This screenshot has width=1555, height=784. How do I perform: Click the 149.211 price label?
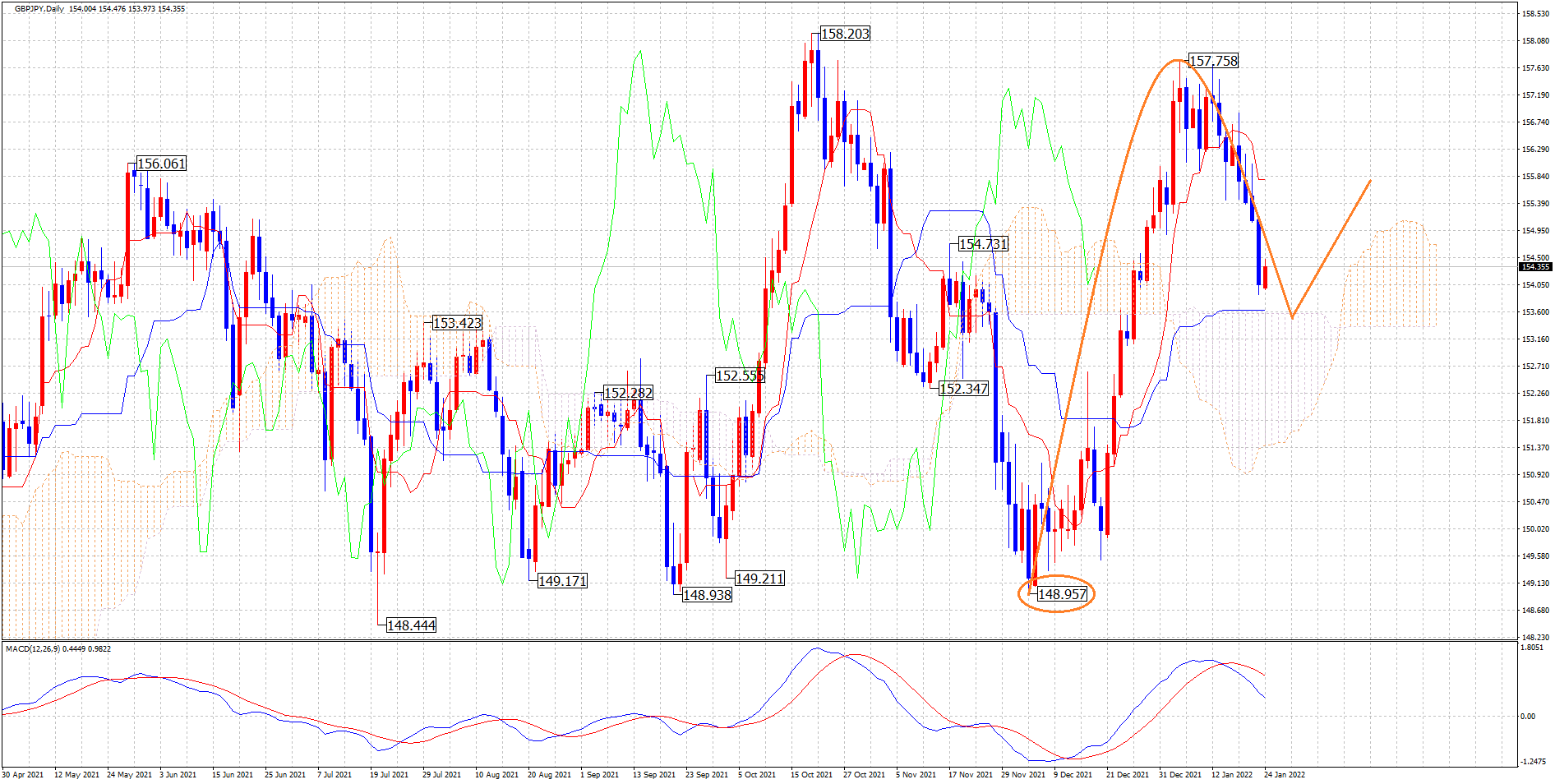pyautogui.click(x=759, y=579)
